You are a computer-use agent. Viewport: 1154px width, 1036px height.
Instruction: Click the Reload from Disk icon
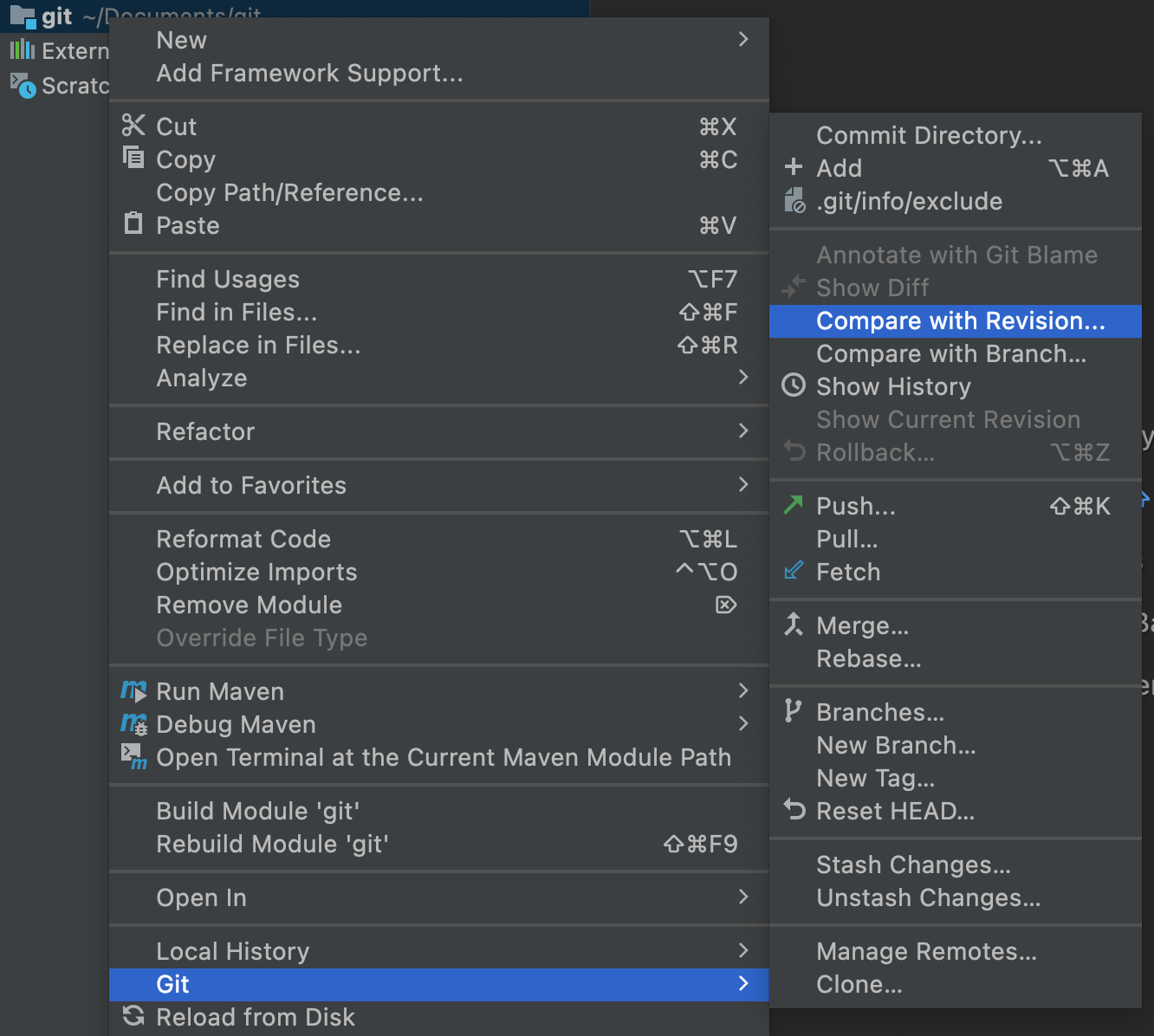pos(133,1016)
